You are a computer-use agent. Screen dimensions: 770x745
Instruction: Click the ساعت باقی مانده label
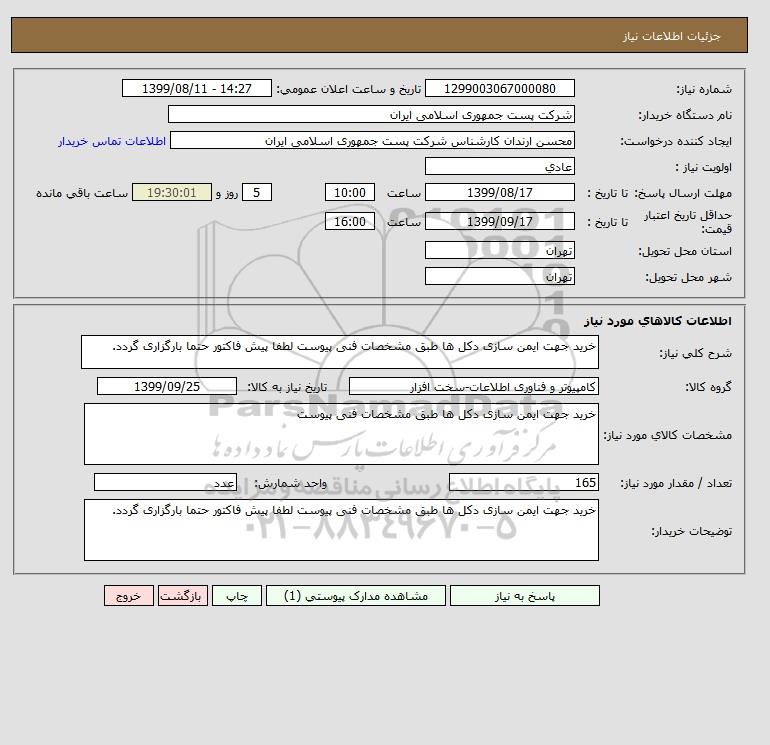click(x=82, y=193)
